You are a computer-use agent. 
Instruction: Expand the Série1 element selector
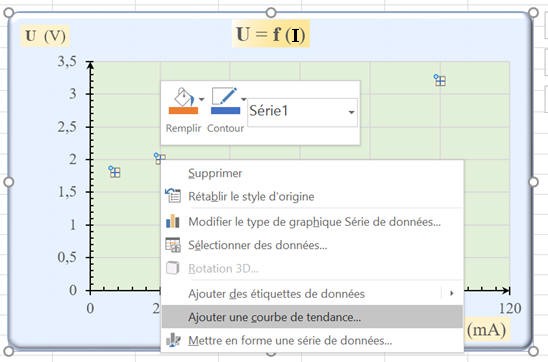pyautogui.click(x=352, y=112)
